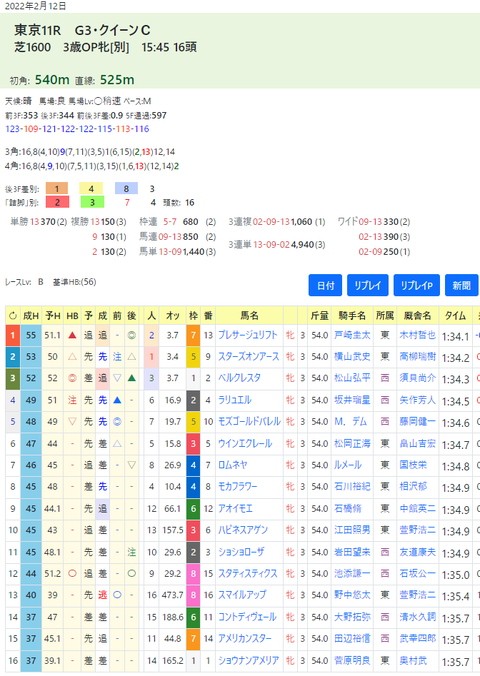Open horse link ウインエクレール
The height and width of the screenshot is (676, 480).
(x=245, y=443)
